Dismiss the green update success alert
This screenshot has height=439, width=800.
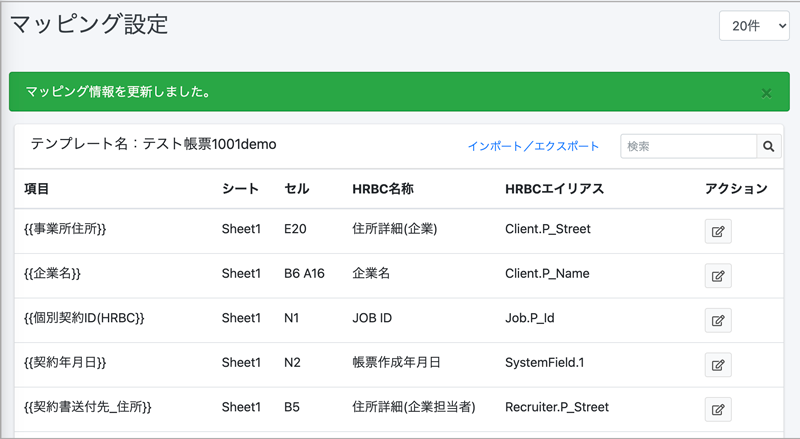(x=766, y=93)
